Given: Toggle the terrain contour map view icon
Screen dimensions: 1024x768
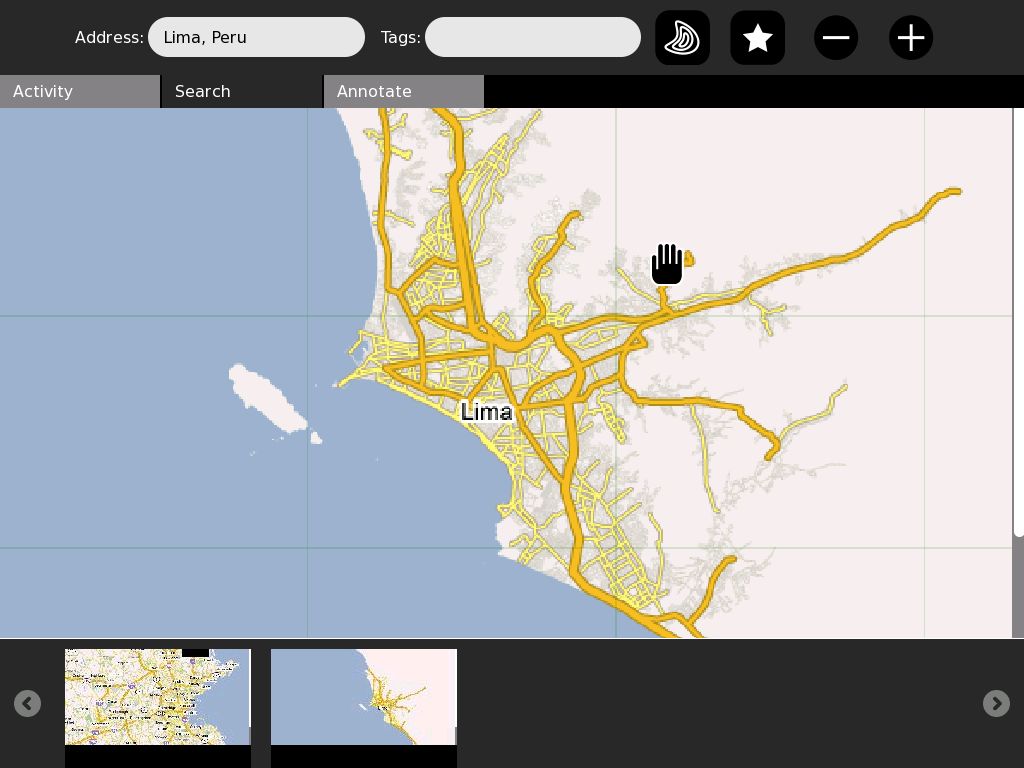Looking at the screenshot, I should (x=682, y=38).
